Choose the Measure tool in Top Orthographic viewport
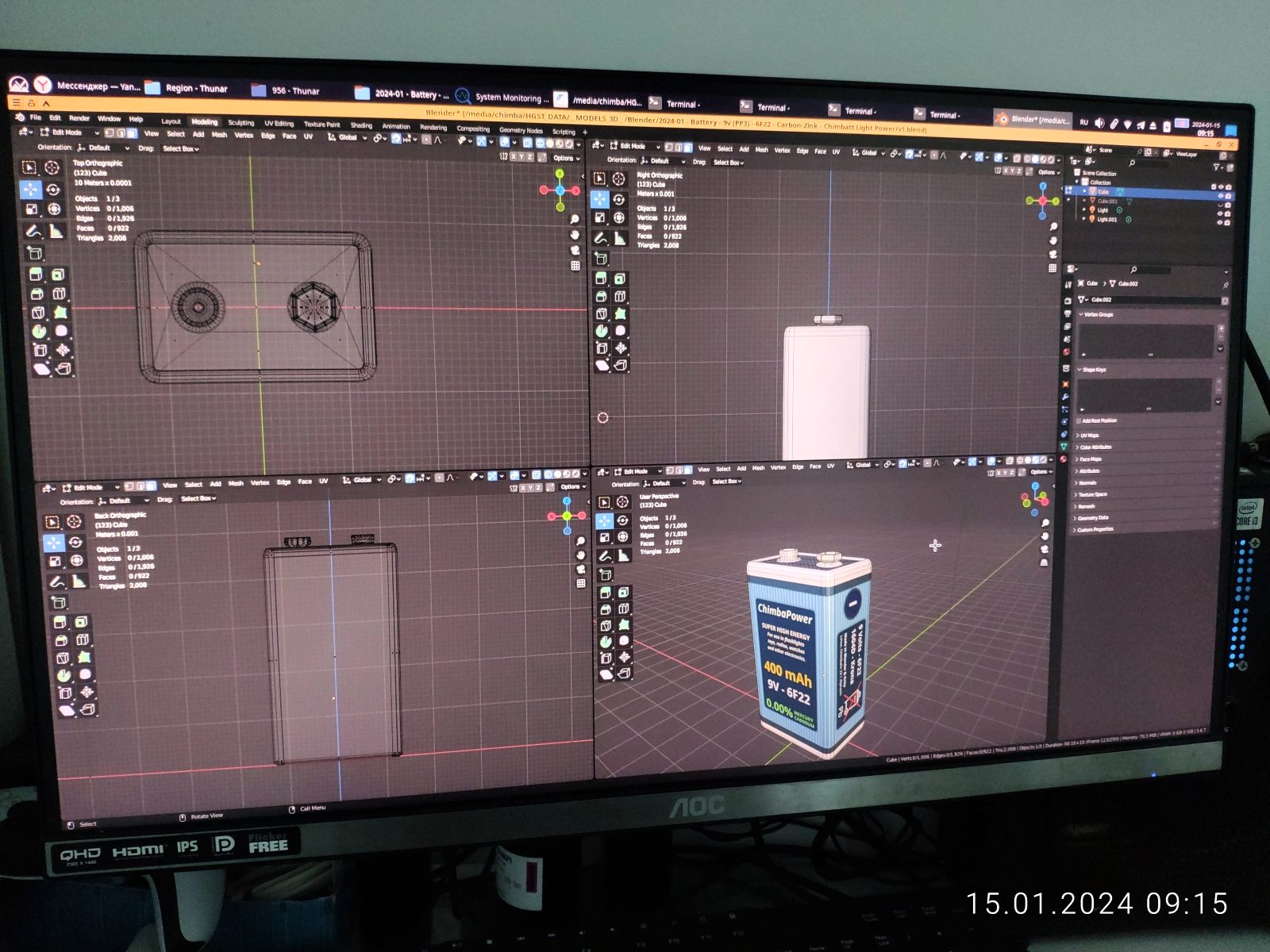 [x=56, y=231]
